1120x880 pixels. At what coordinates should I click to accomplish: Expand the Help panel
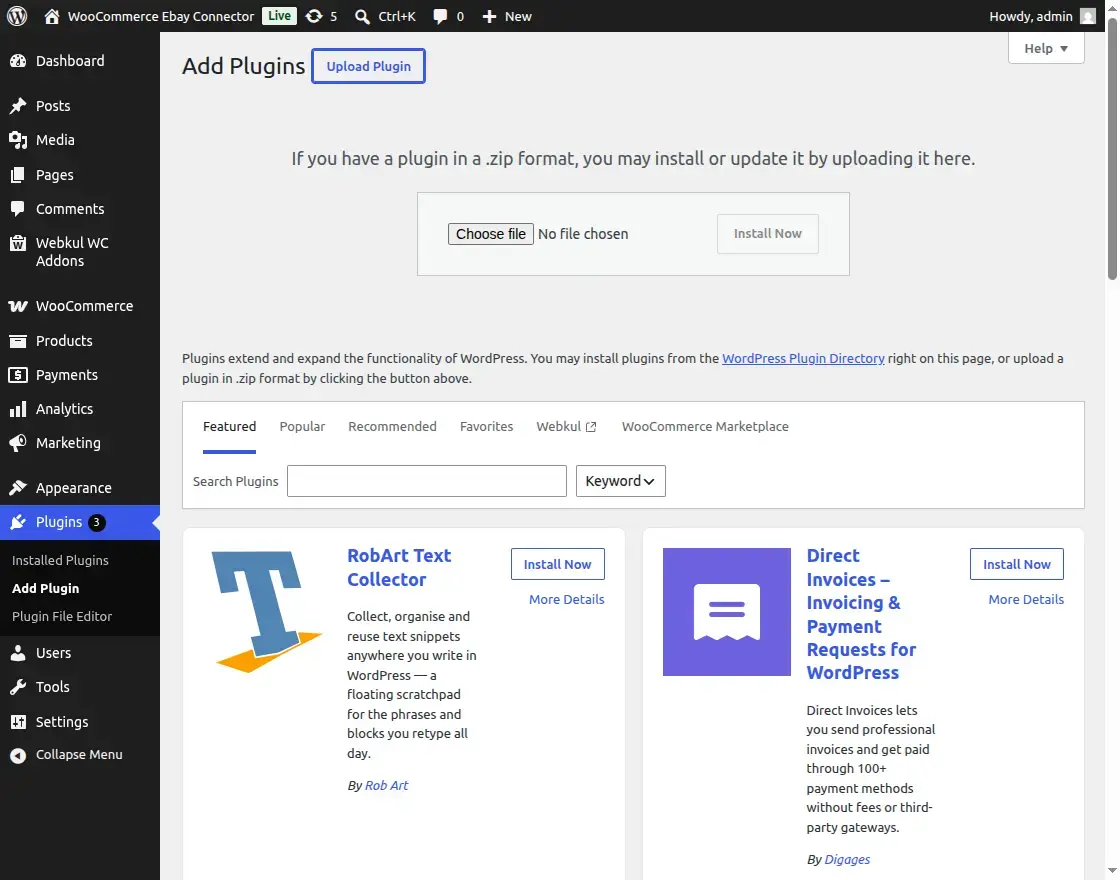click(x=1046, y=49)
